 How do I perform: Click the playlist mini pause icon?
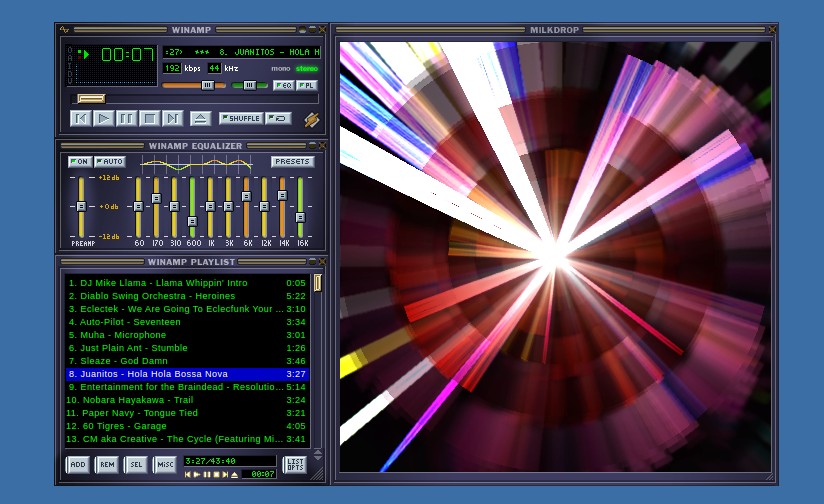(207, 475)
